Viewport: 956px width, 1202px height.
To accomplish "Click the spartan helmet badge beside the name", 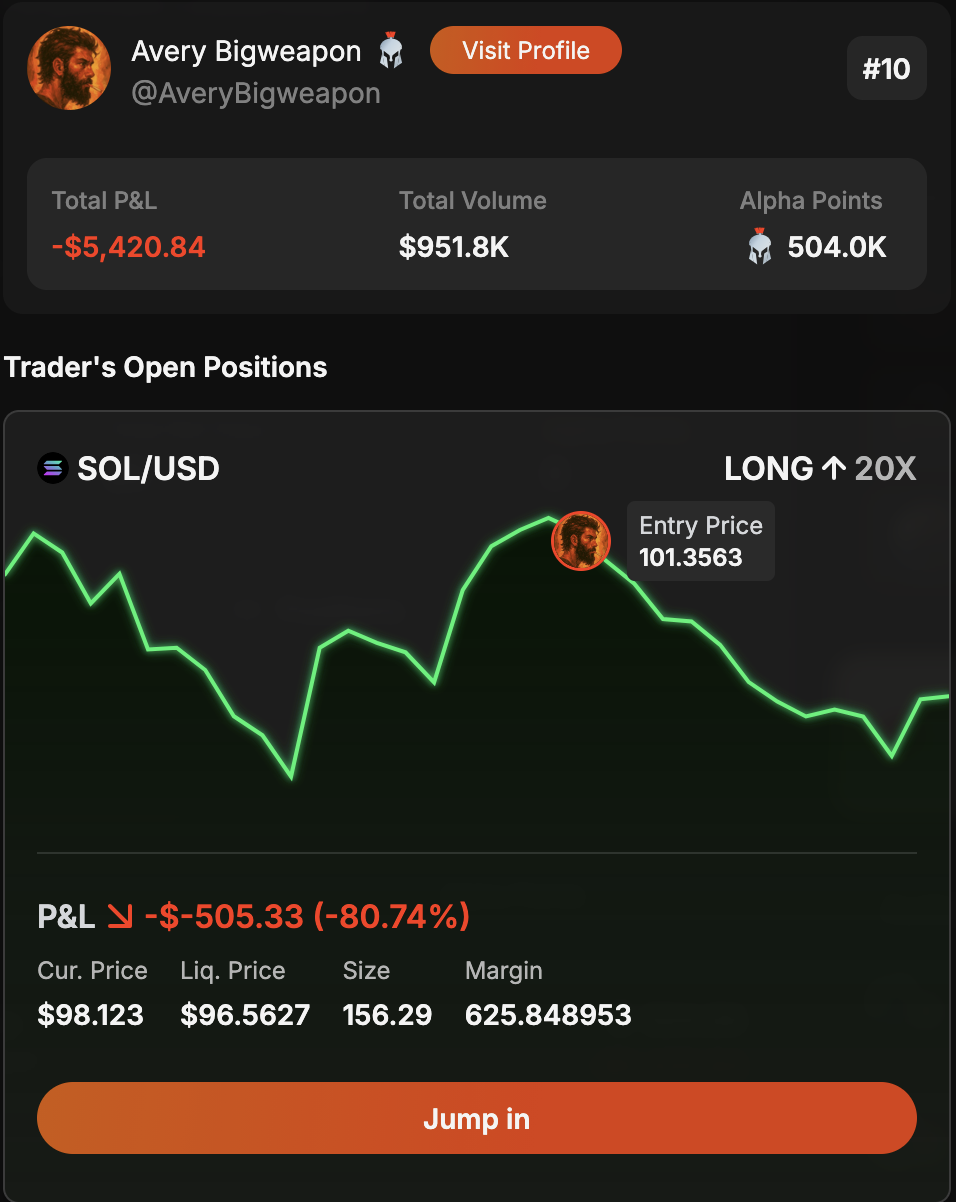I will [x=391, y=51].
